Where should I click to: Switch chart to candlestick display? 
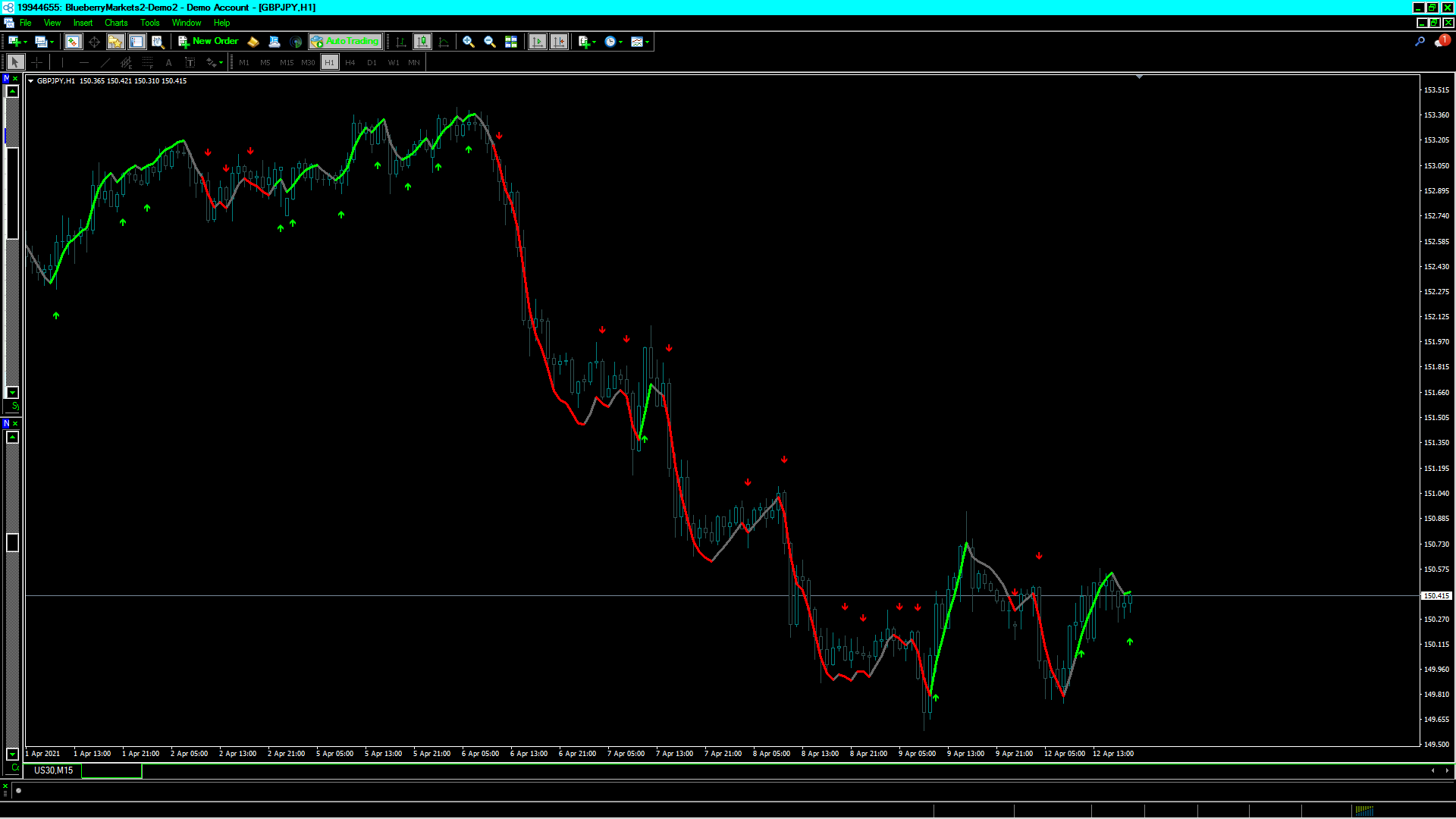(422, 42)
